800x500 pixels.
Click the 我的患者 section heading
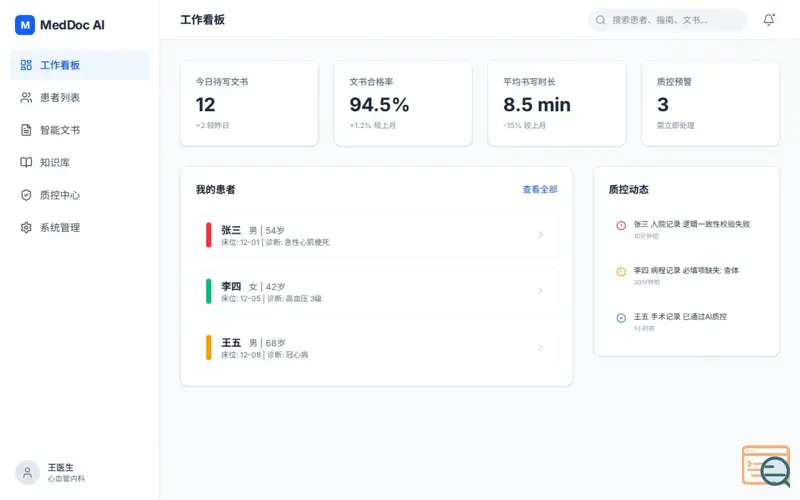coord(215,189)
